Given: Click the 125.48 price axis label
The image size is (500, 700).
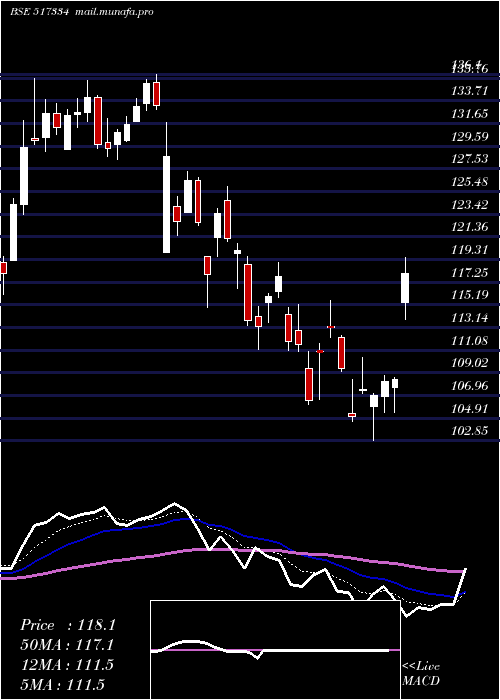Looking at the screenshot, I should tap(469, 182).
